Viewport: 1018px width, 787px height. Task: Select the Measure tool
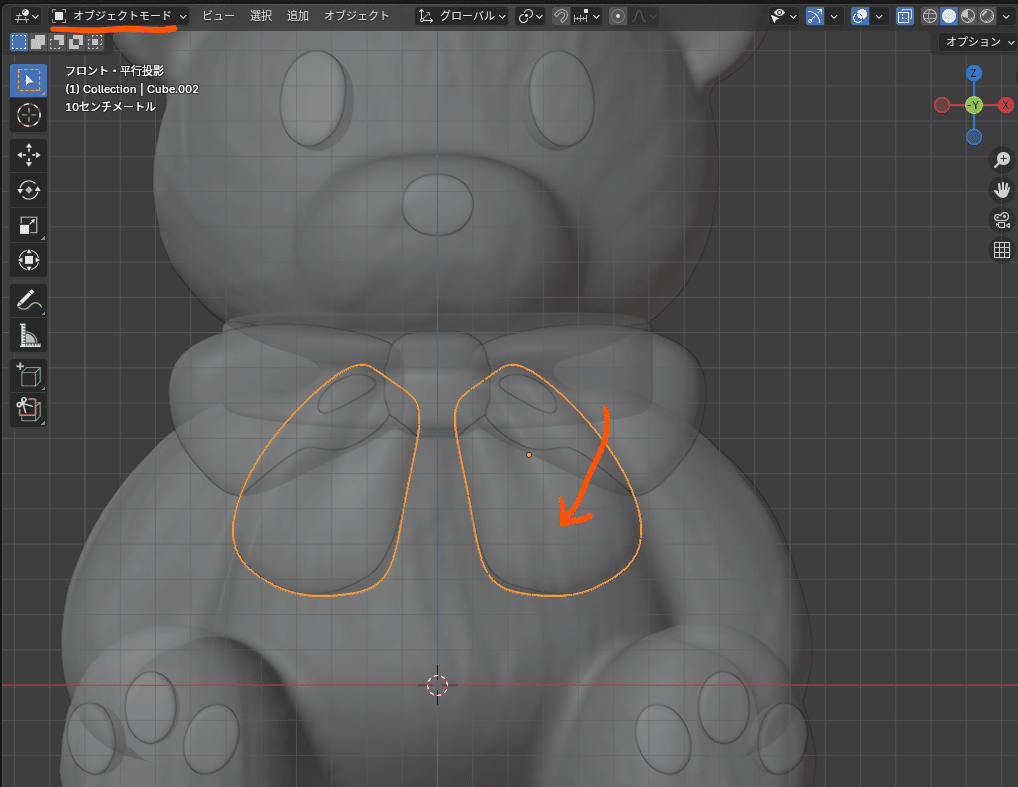(29, 336)
